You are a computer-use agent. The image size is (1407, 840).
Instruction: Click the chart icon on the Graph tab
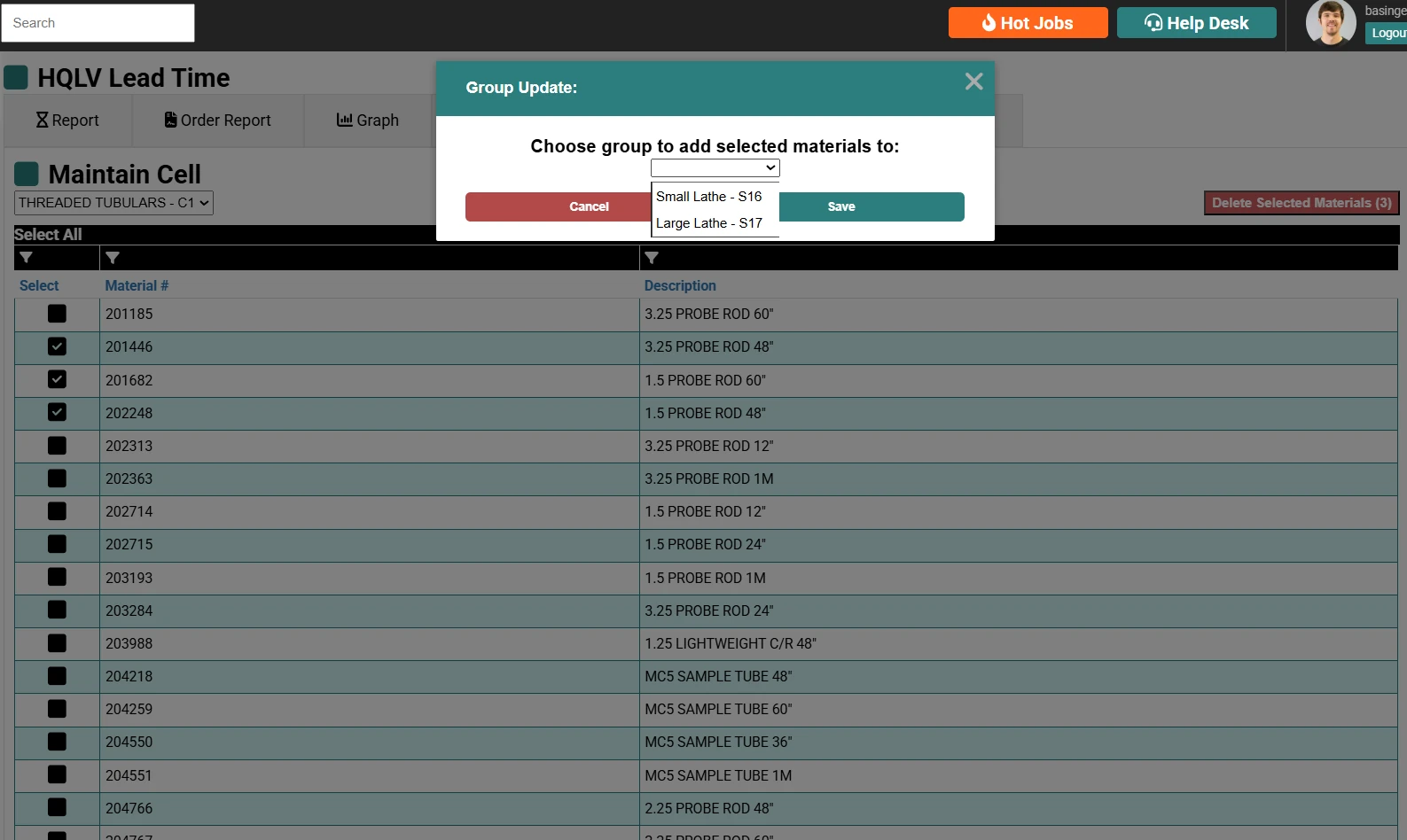(344, 120)
